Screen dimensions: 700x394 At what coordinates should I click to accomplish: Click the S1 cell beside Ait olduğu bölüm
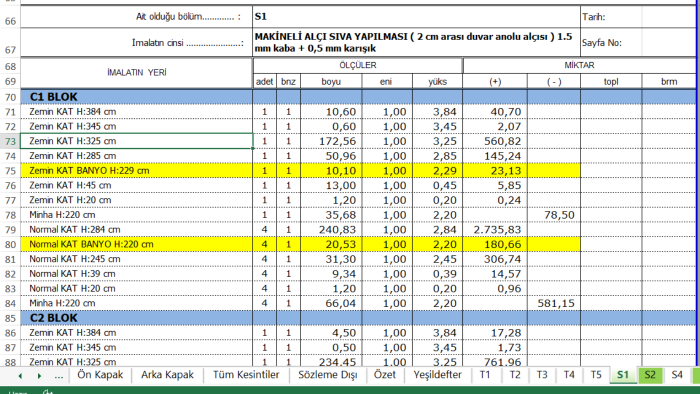click(416, 17)
